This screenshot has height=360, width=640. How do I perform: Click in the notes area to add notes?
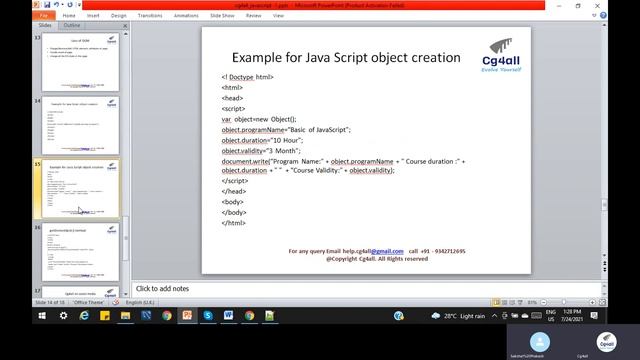coord(366,289)
